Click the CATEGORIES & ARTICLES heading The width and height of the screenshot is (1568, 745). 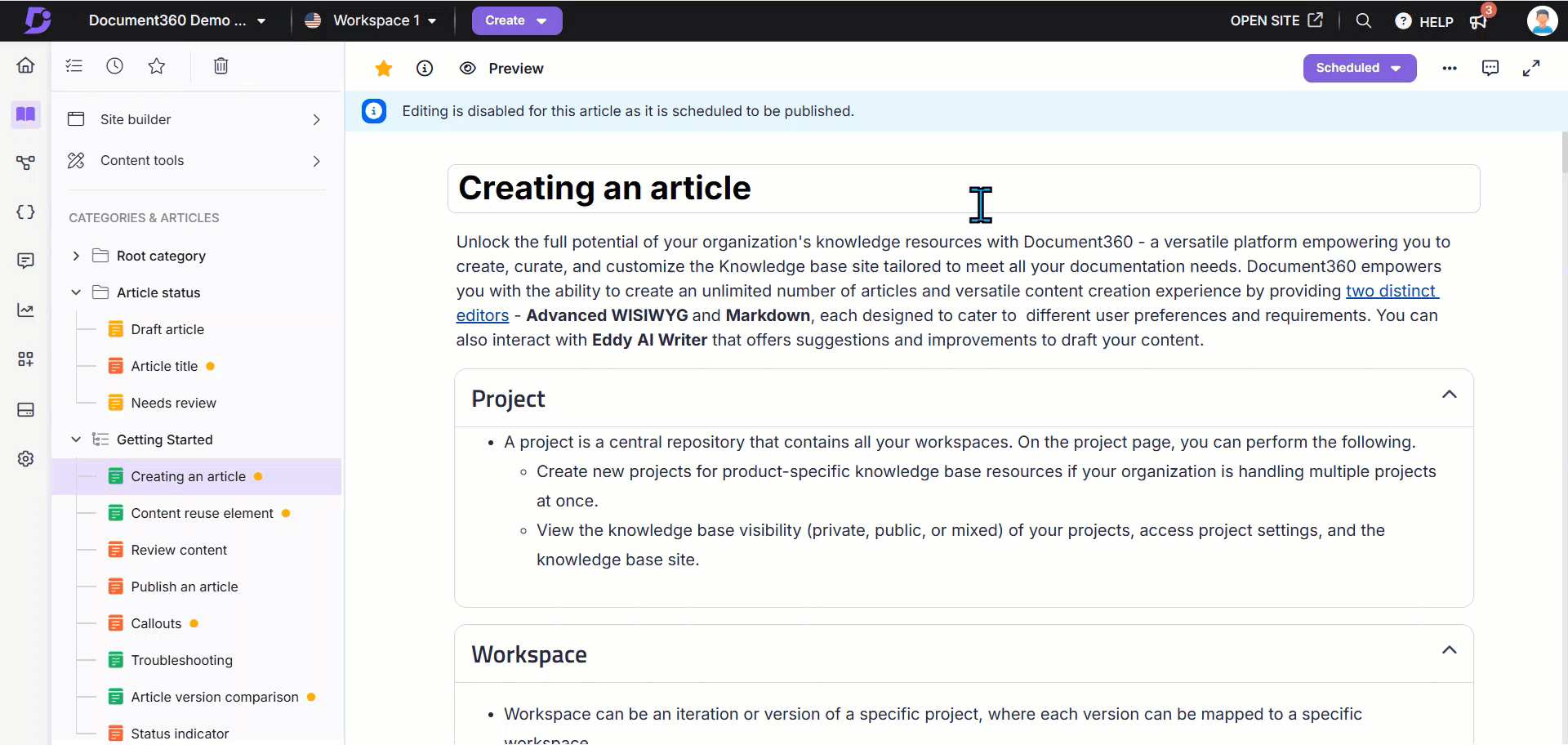[x=144, y=218]
